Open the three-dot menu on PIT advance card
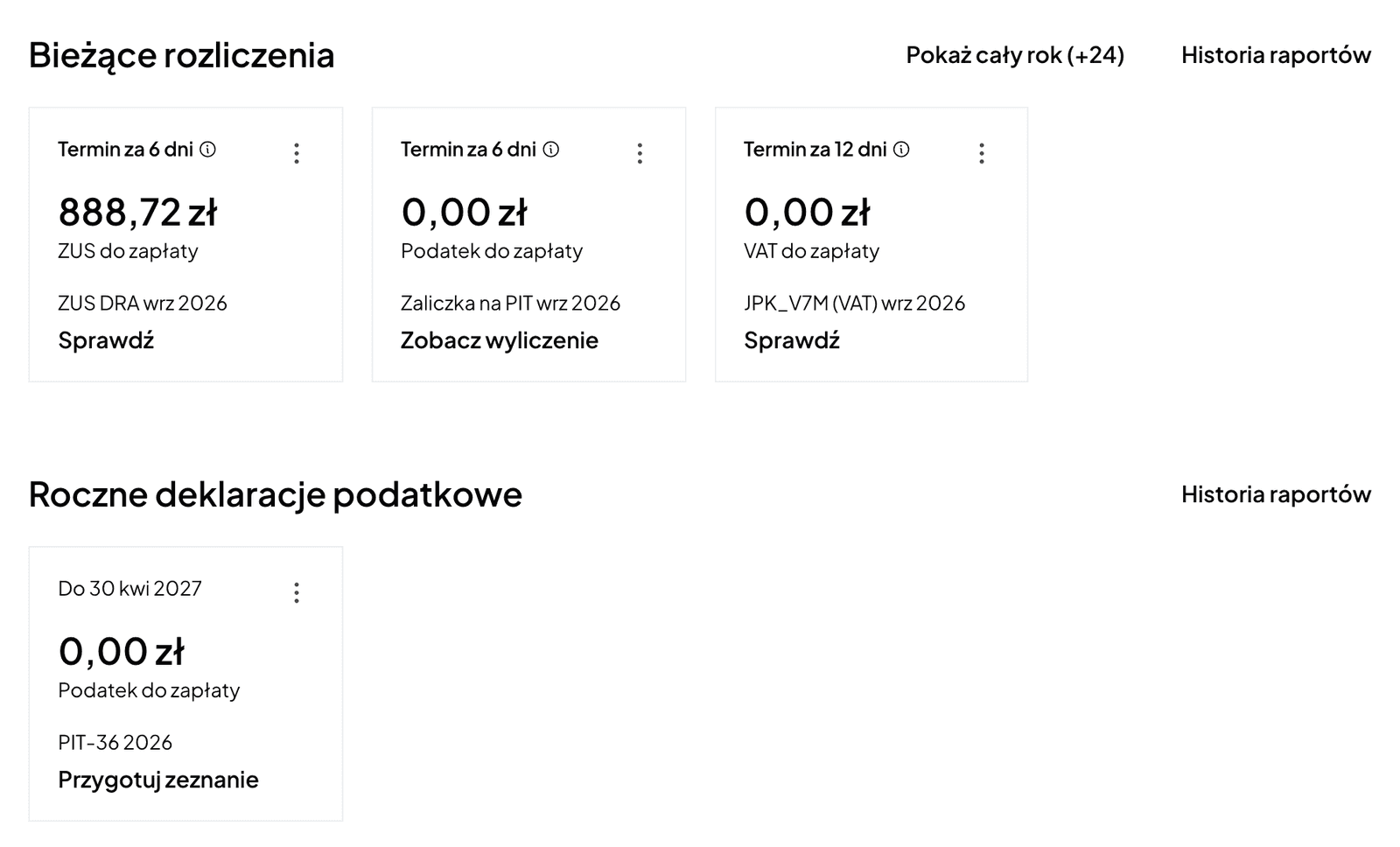 [640, 153]
